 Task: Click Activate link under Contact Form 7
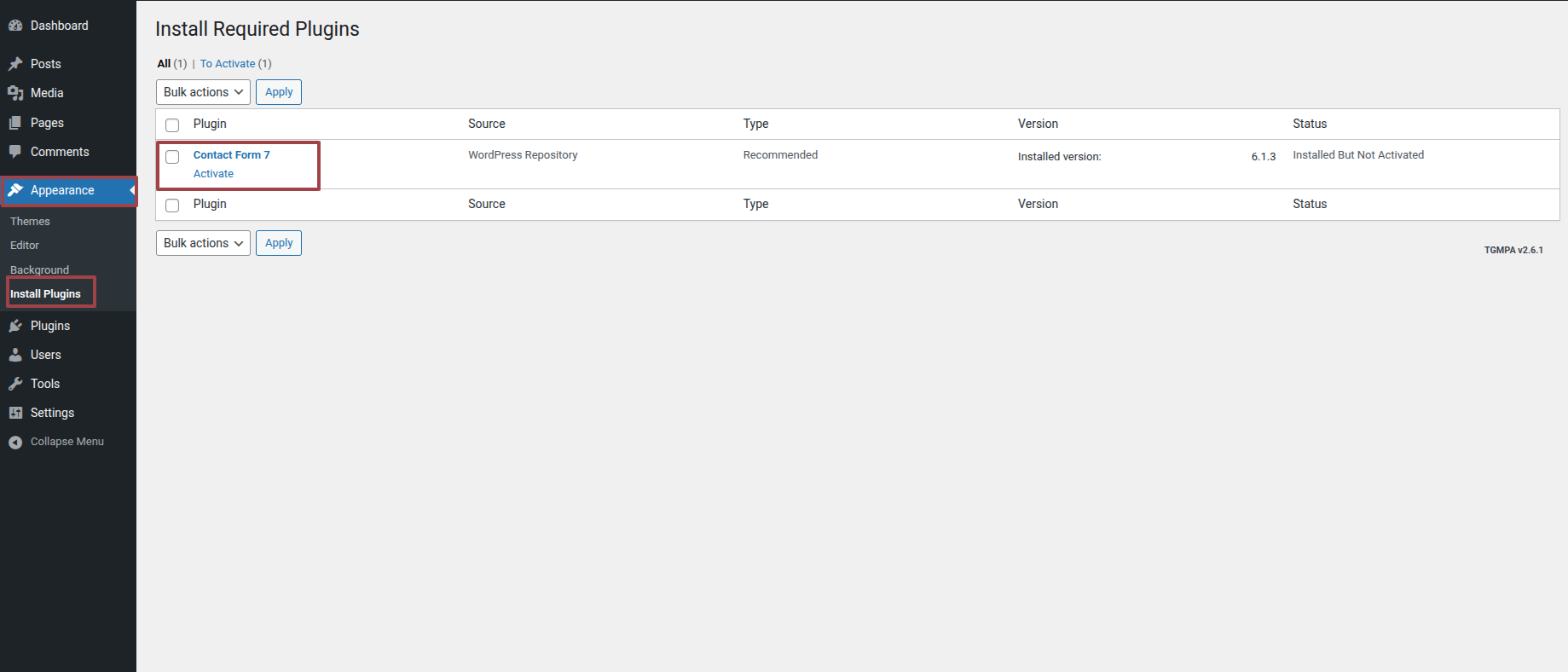point(213,174)
